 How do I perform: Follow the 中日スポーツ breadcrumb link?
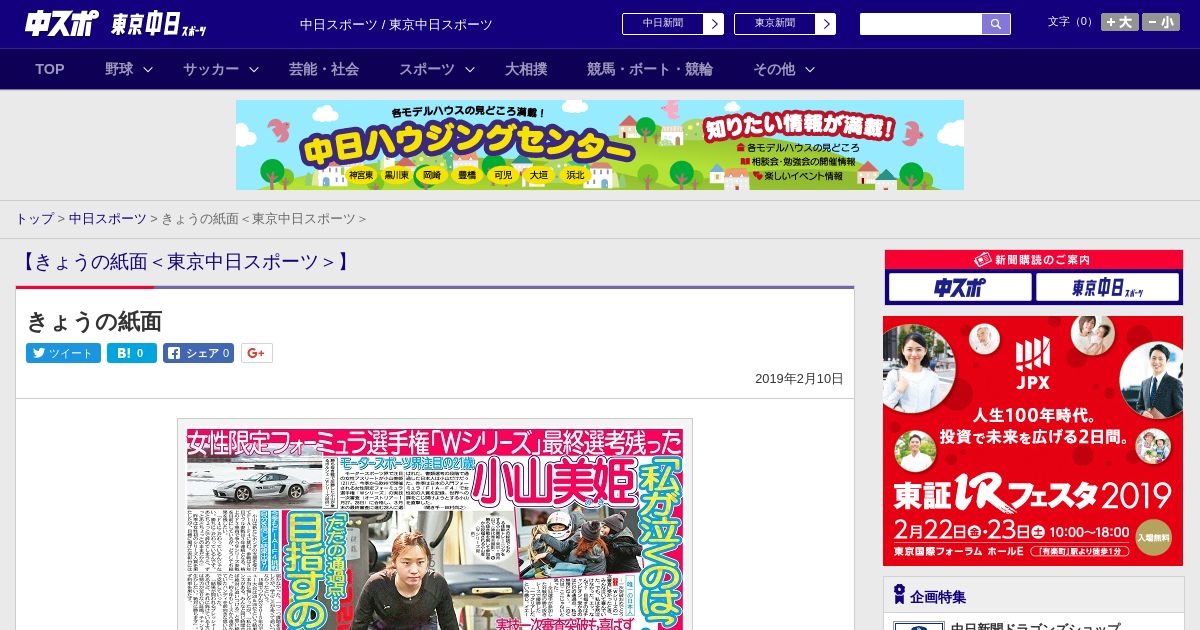(x=108, y=218)
